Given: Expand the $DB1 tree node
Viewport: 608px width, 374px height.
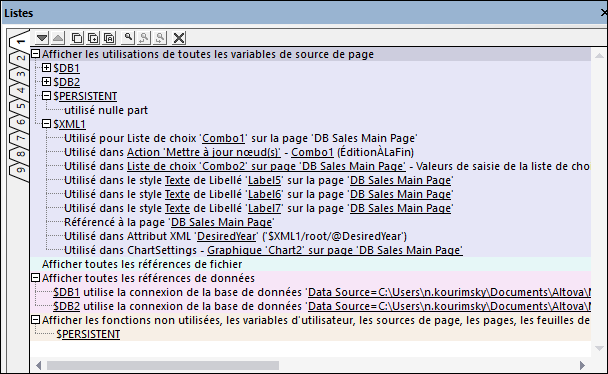Looking at the screenshot, I should tap(46, 68).
